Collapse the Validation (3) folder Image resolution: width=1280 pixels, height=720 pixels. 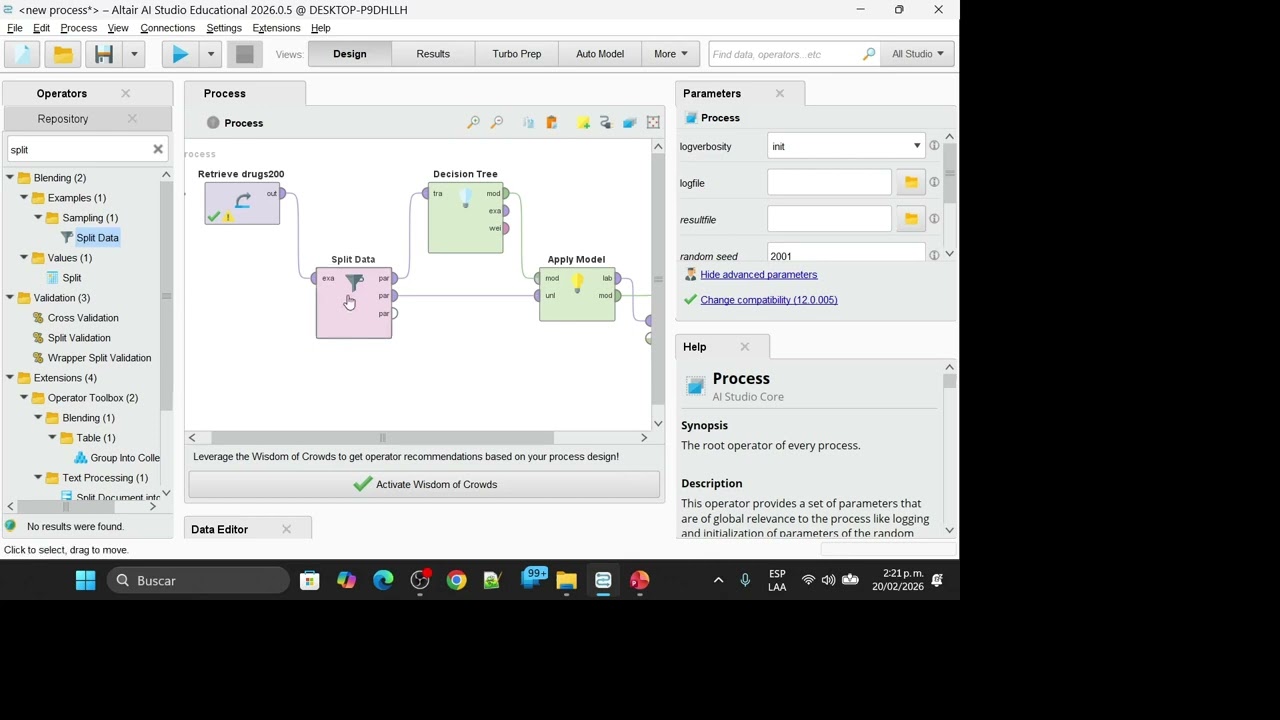tap(10, 298)
